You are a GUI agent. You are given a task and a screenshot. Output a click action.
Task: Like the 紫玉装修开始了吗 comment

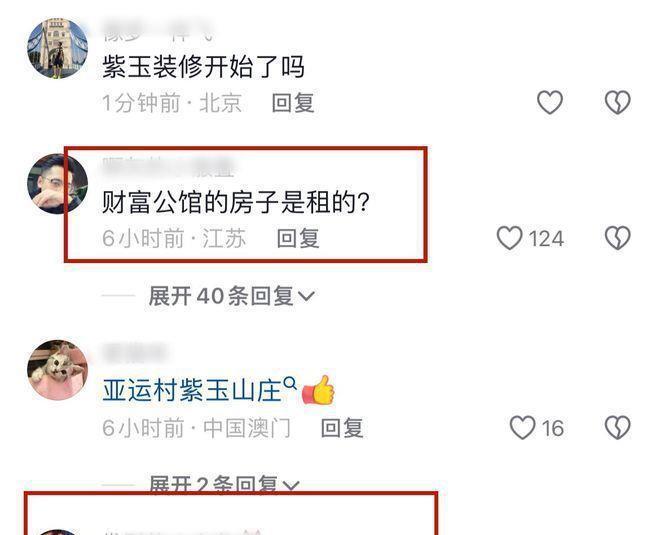pyautogui.click(x=550, y=102)
